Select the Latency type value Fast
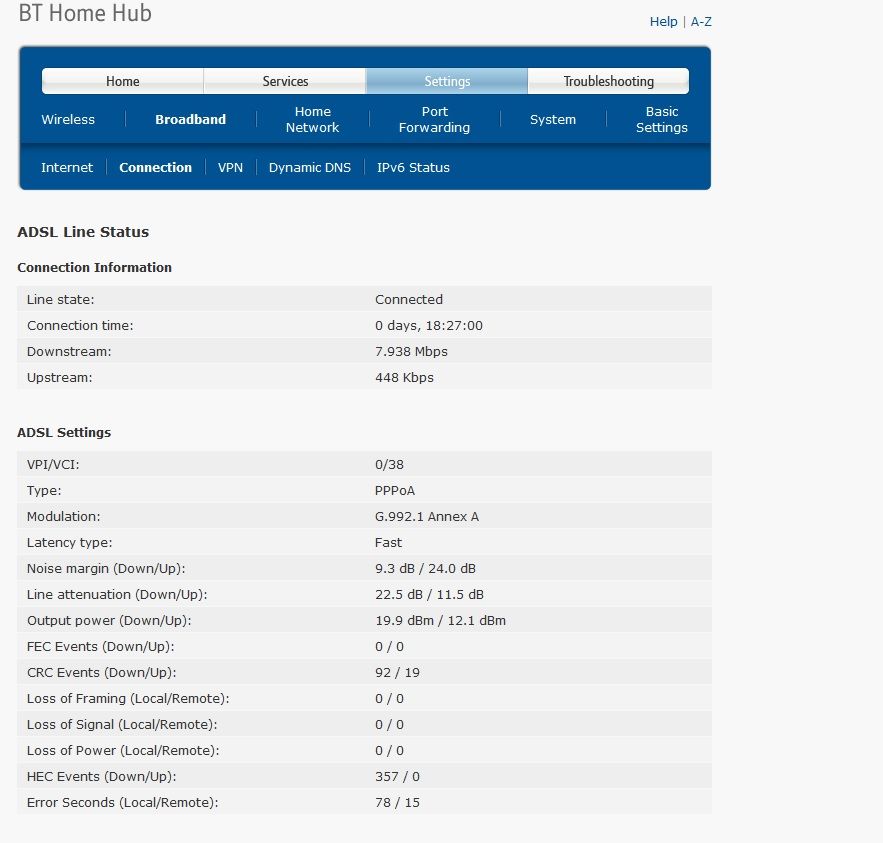The image size is (883, 843). 389,542
